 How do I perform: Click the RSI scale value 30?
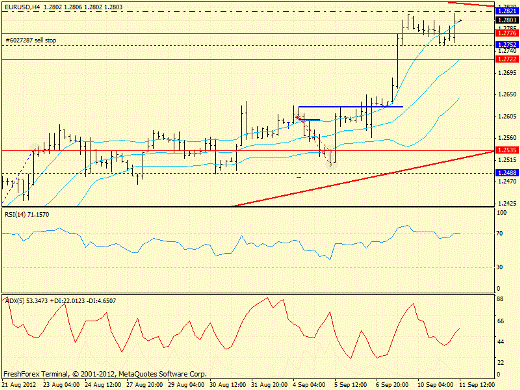click(500, 267)
